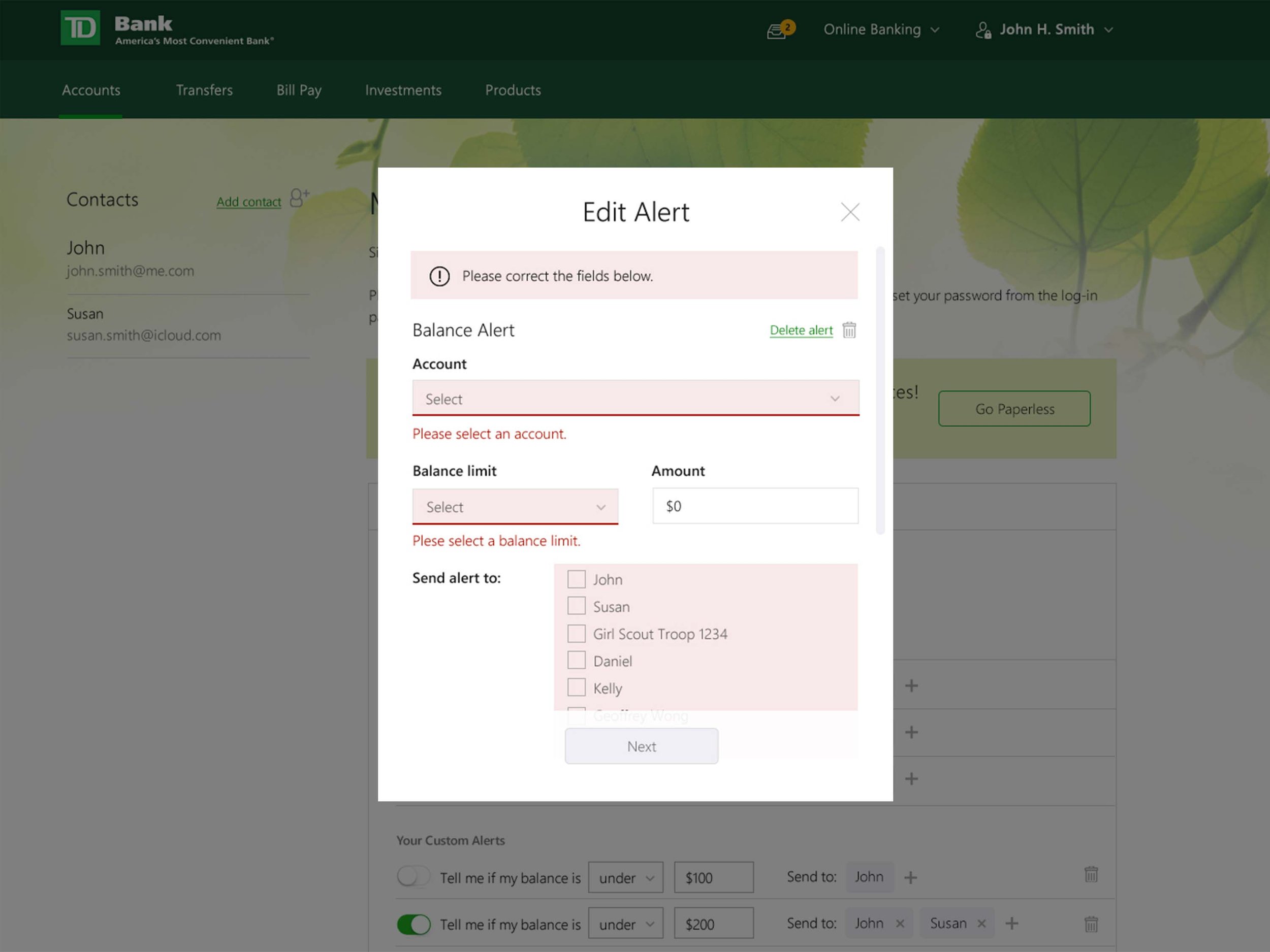The width and height of the screenshot is (1270, 952).
Task: Turn off the $200 balance alert toggle
Action: [x=414, y=924]
